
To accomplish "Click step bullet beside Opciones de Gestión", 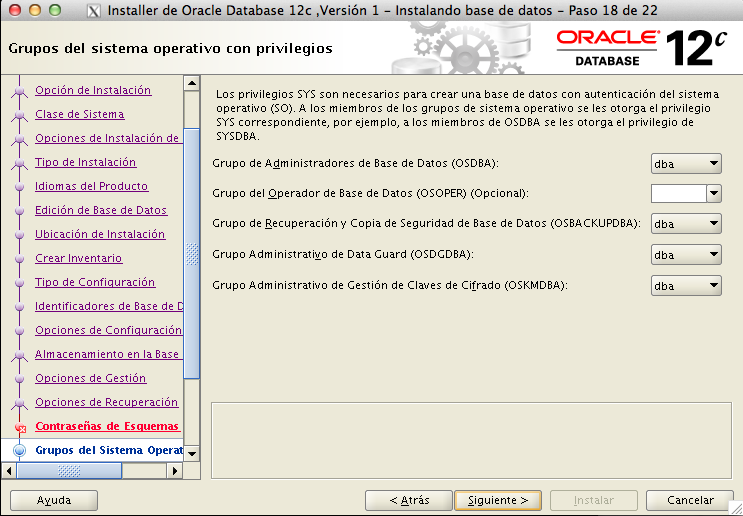I will (19, 379).
